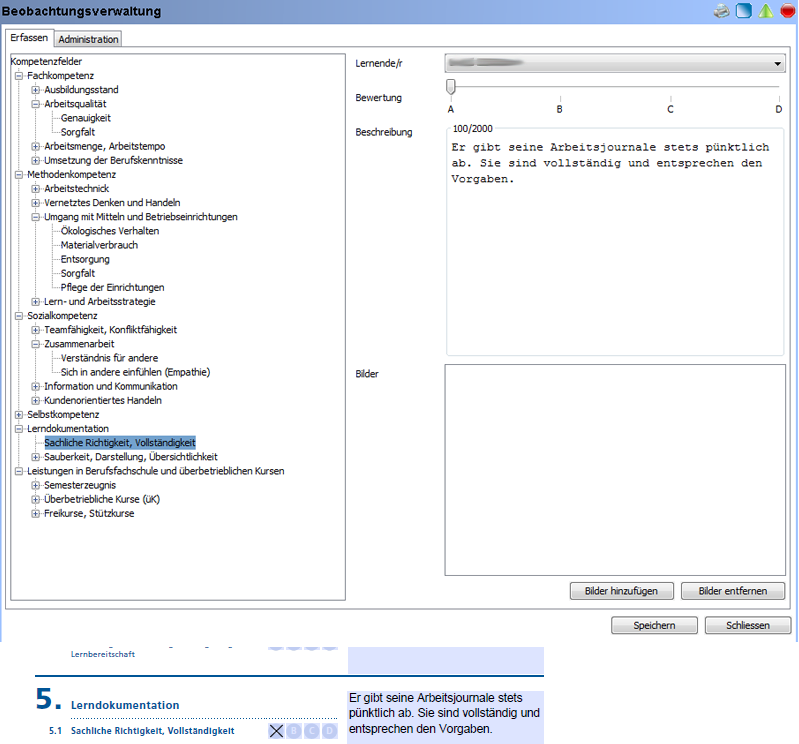Collapse the Zusammenarbeit node

[x=35, y=344]
